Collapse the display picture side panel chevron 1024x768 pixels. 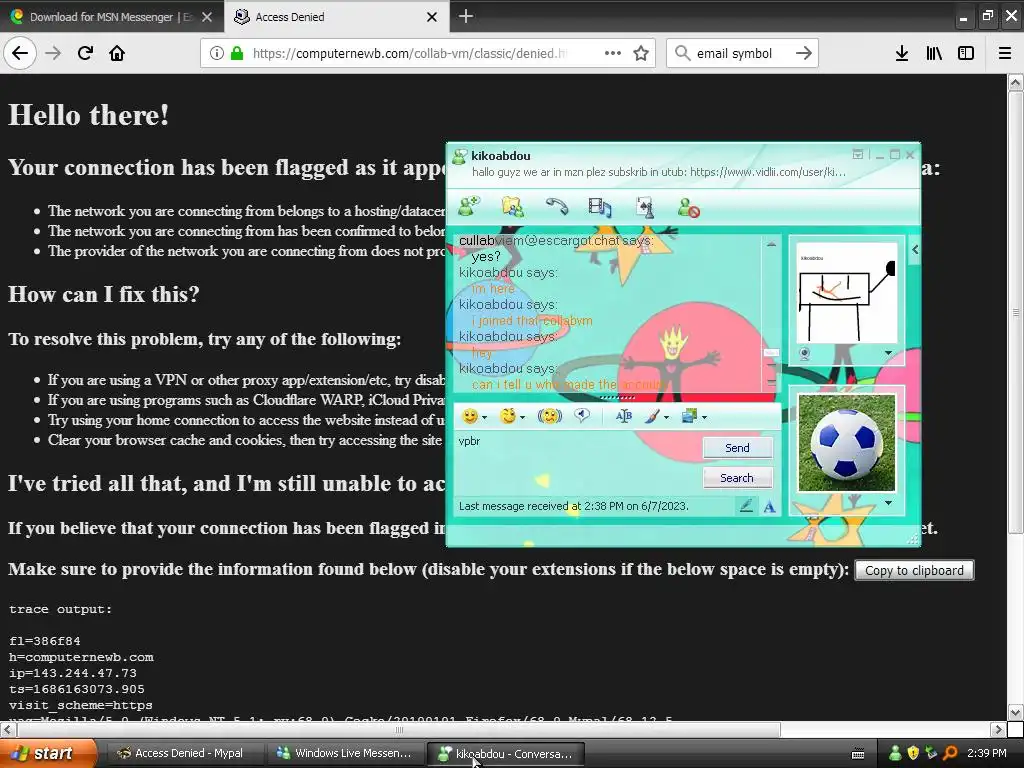point(915,249)
